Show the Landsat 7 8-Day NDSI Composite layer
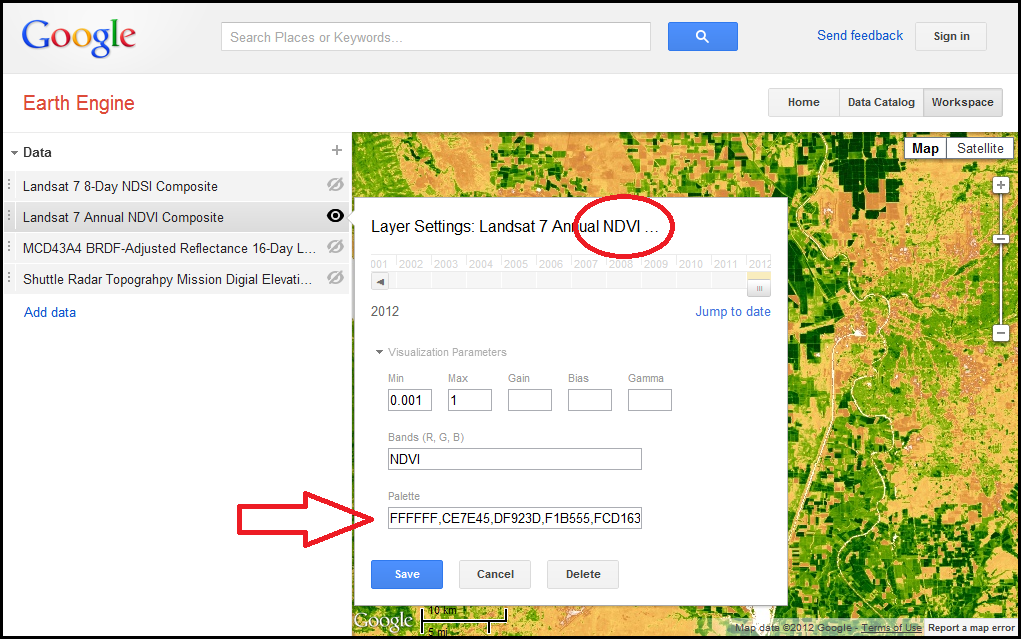Viewport: 1021px width, 639px height. click(x=335, y=185)
